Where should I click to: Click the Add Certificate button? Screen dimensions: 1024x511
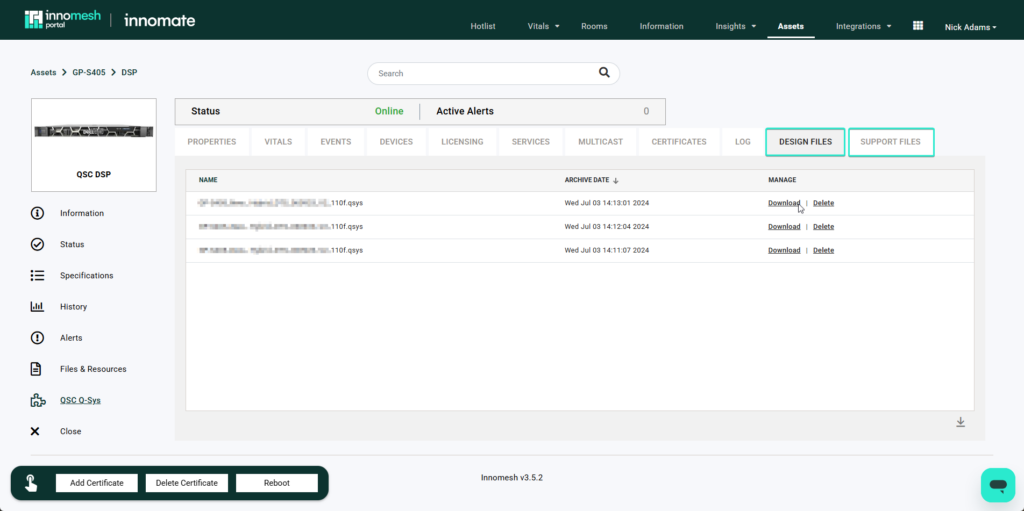tap(97, 483)
